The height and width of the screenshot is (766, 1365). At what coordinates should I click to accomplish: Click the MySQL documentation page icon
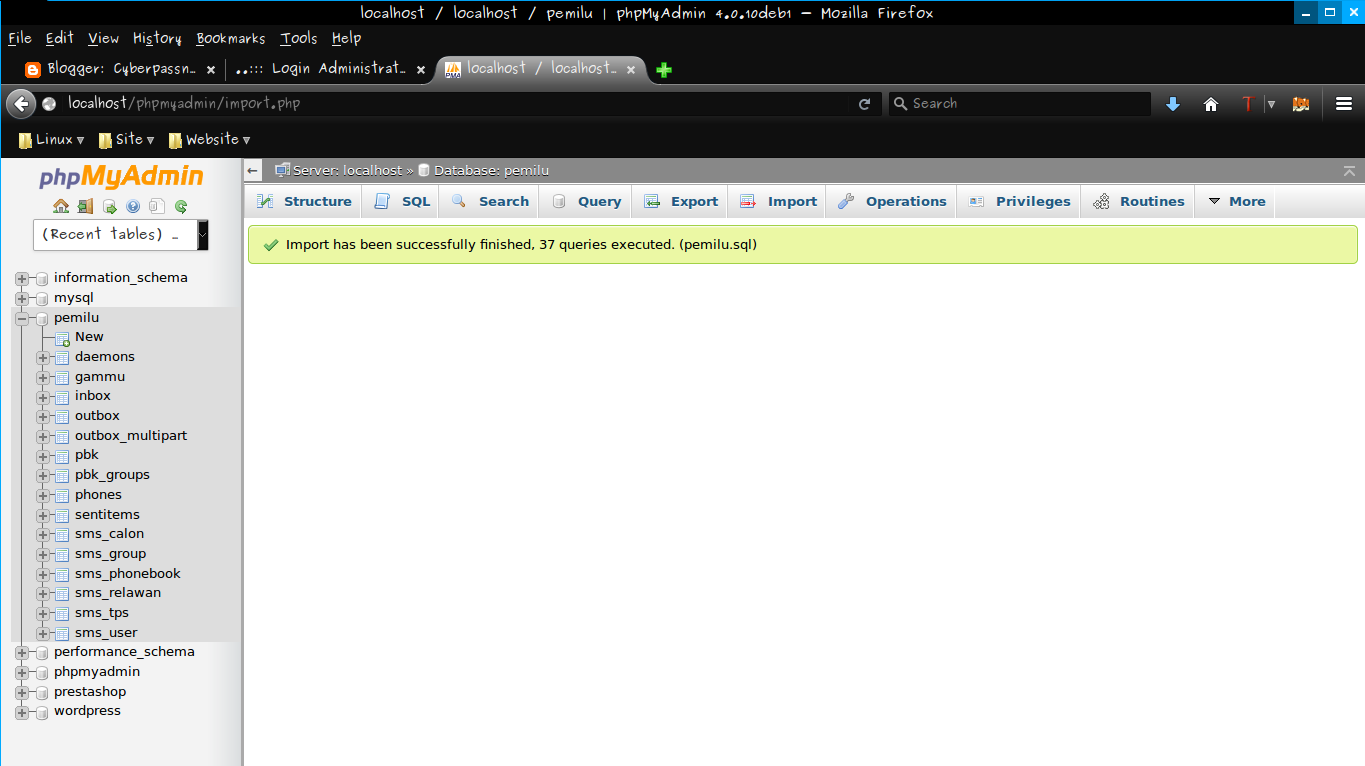coord(156,206)
